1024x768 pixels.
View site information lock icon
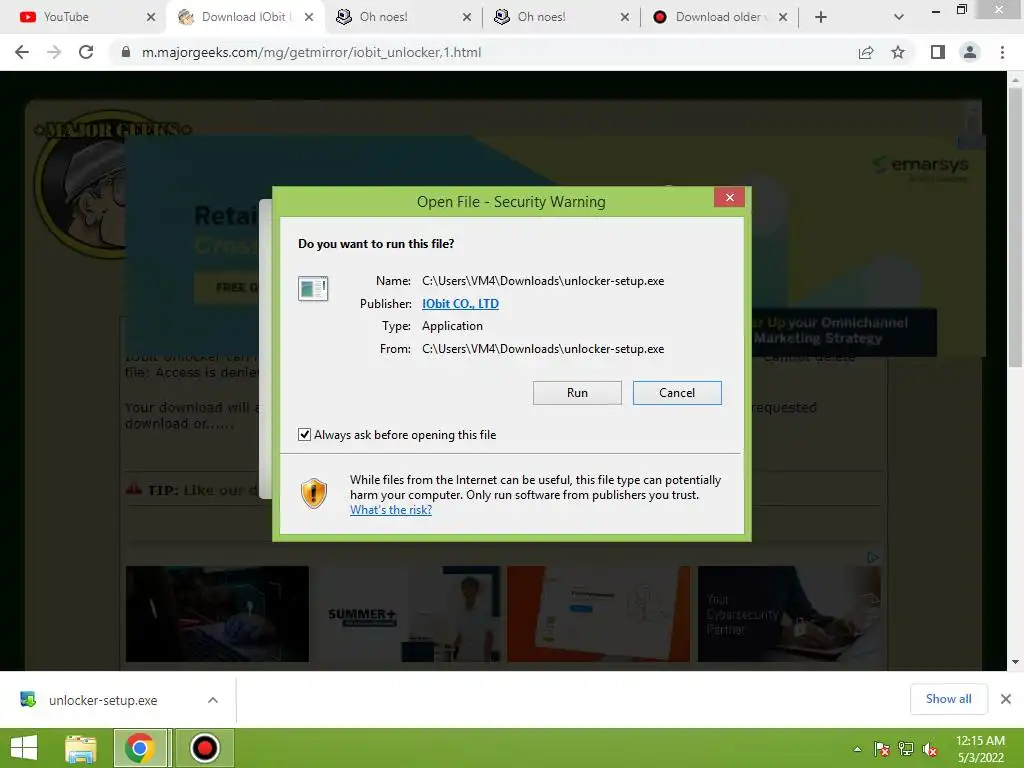tap(125, 52)
